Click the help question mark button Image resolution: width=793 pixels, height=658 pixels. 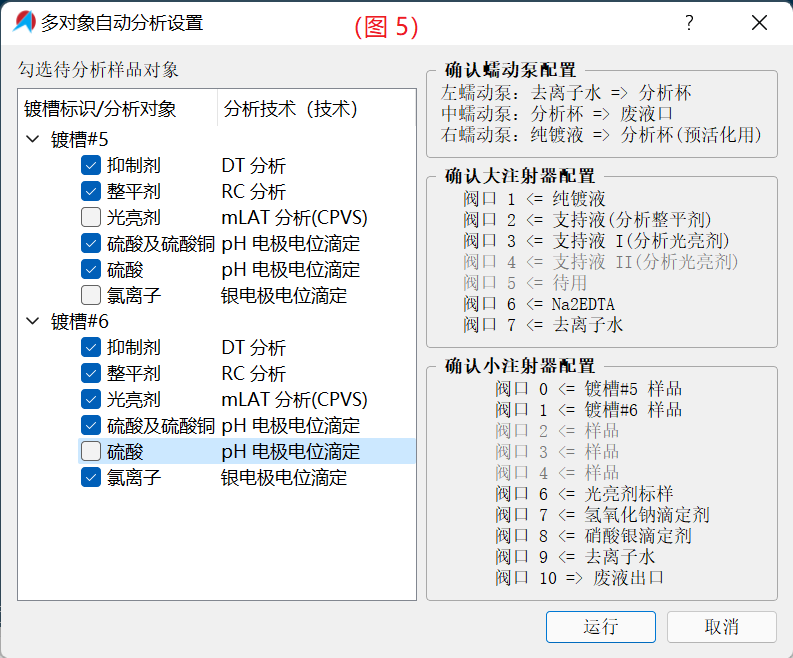tap(689, 23)
